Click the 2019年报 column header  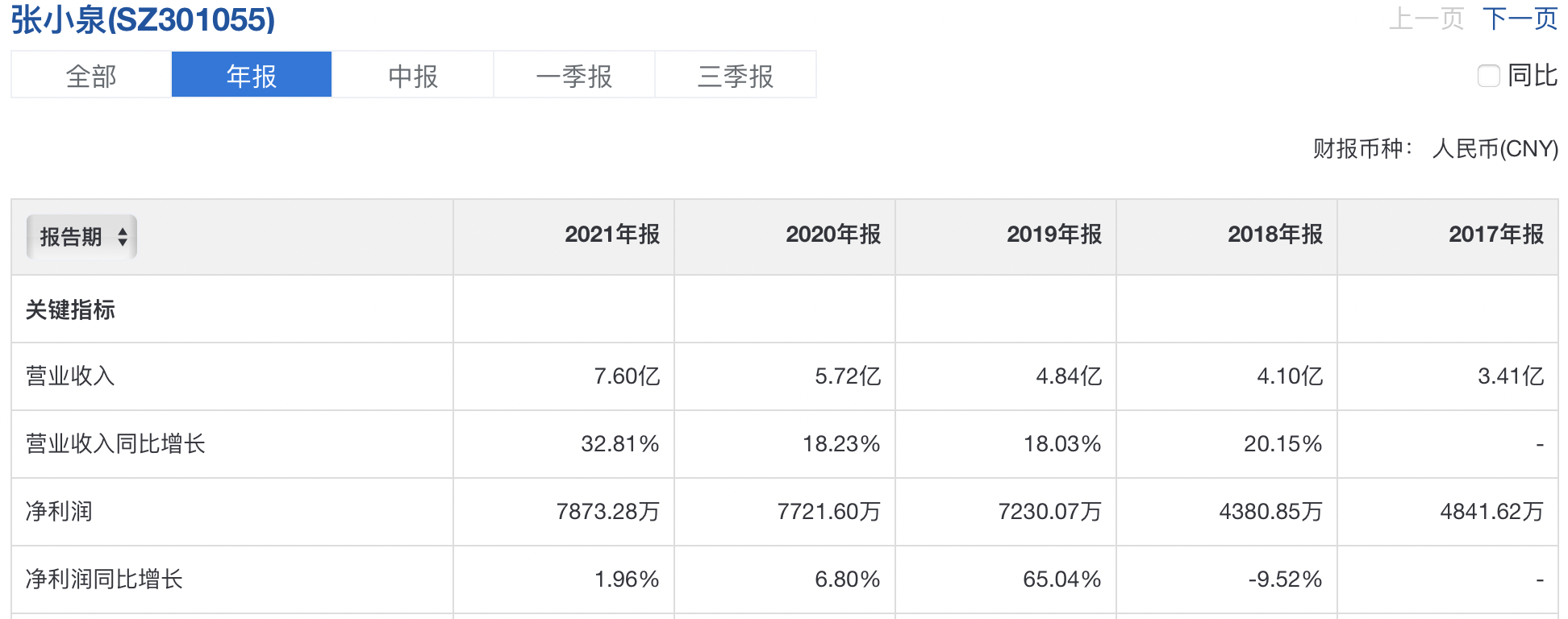(1054, 235)
